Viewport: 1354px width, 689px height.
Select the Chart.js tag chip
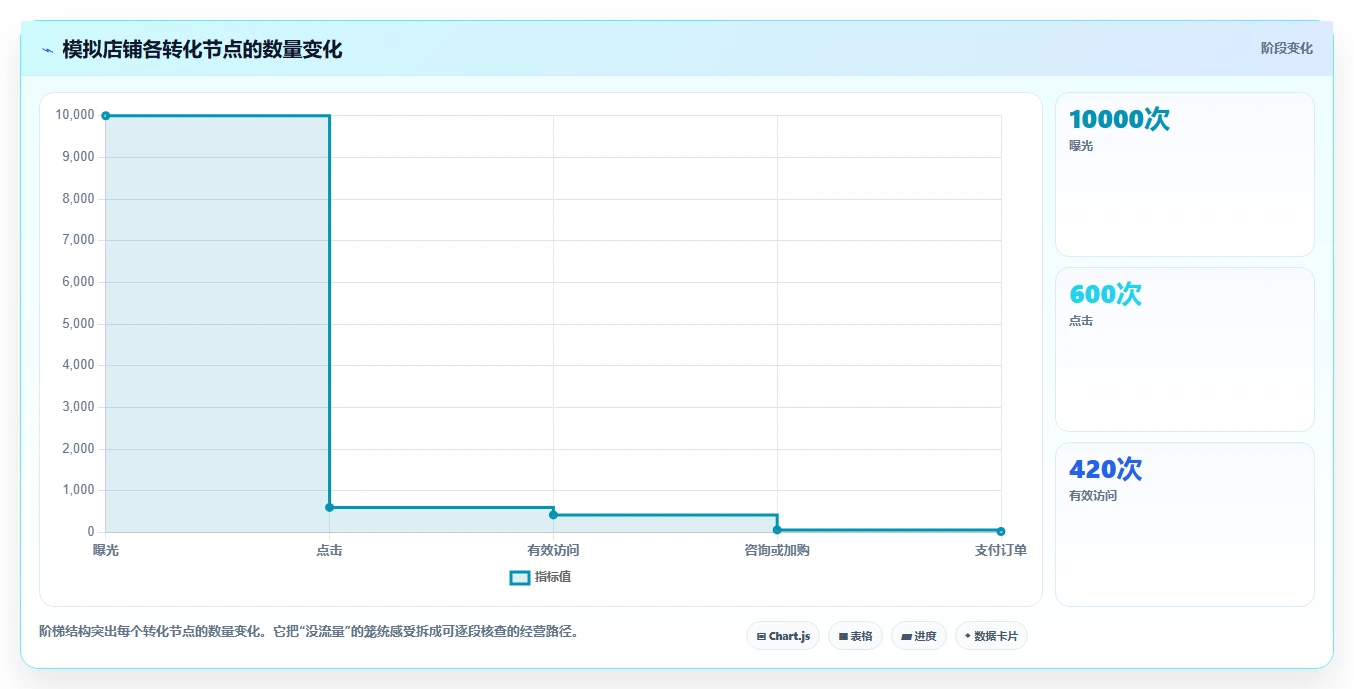(783, 636)
